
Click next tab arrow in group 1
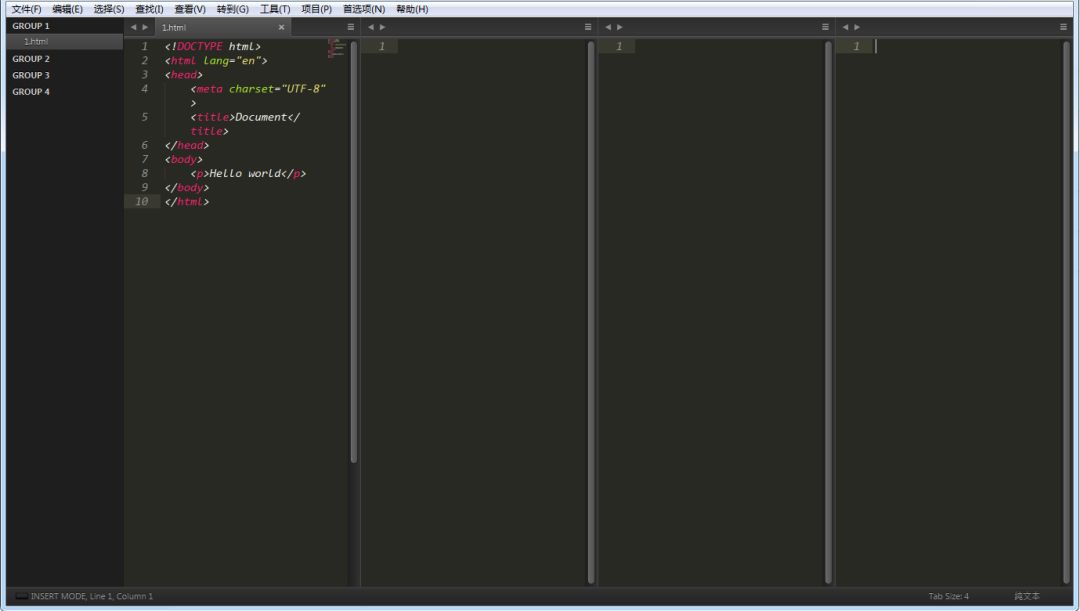pos(145,27)
